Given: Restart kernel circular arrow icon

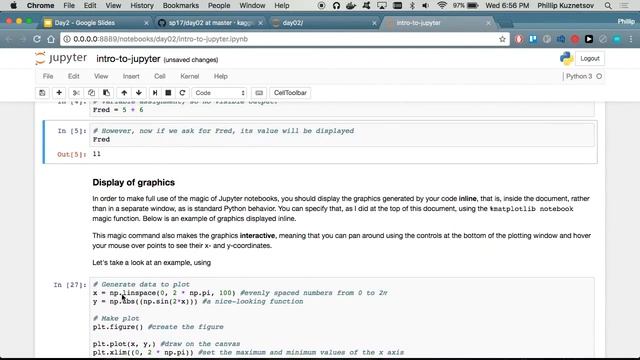Looking at the screenshot, I should pyautogui.click(x=182, y=93).
